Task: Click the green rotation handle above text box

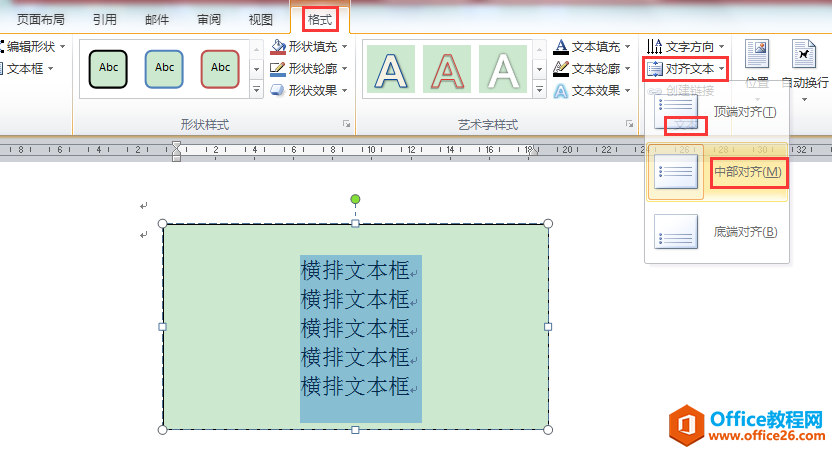Action: (x=356, y=199)
